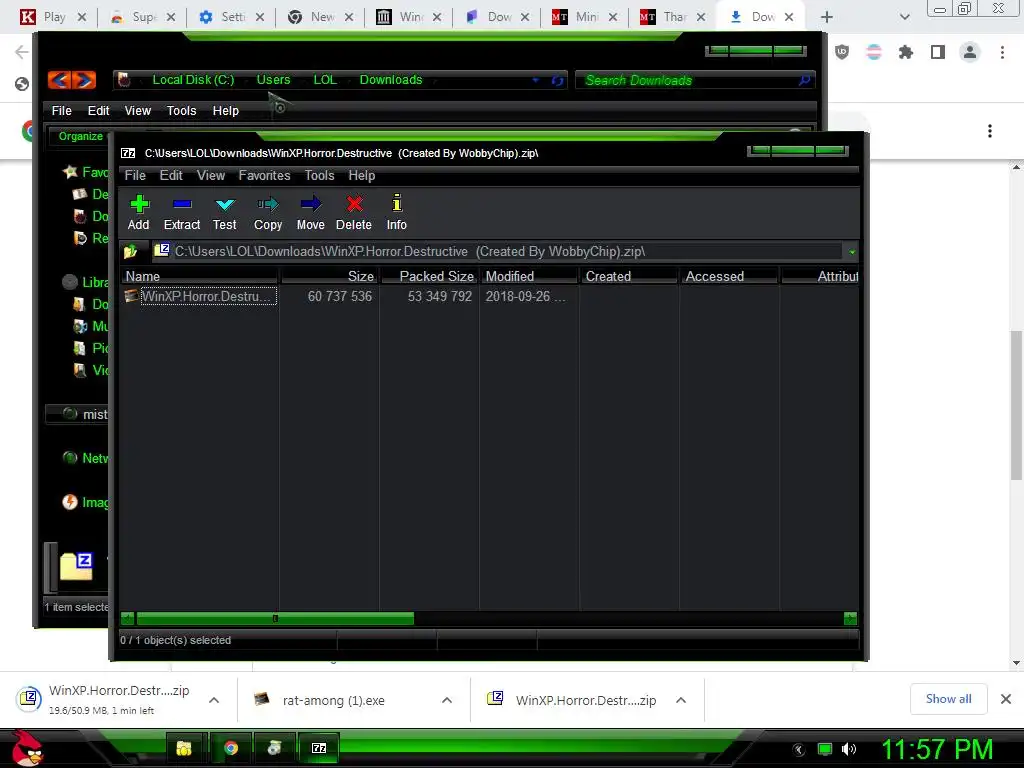
Task: Select the WinXP.Horror.Destru... file entry
Action: [200, 296]
